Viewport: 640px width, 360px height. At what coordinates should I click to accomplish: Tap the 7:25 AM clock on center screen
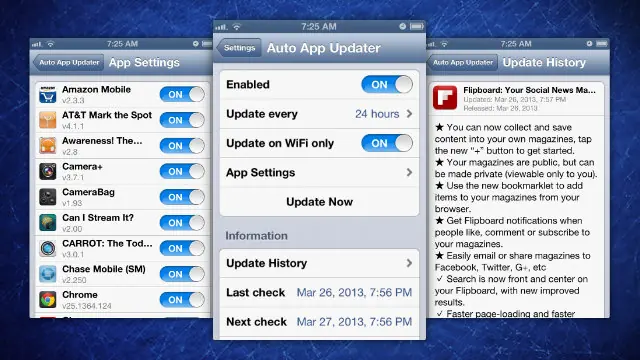coord(319,27)
